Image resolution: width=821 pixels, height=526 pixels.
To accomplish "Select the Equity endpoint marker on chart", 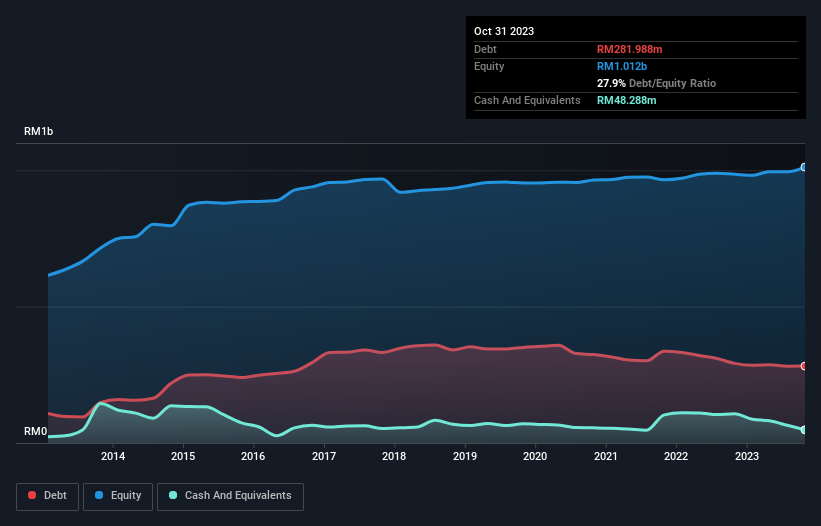I will [804, 167].
